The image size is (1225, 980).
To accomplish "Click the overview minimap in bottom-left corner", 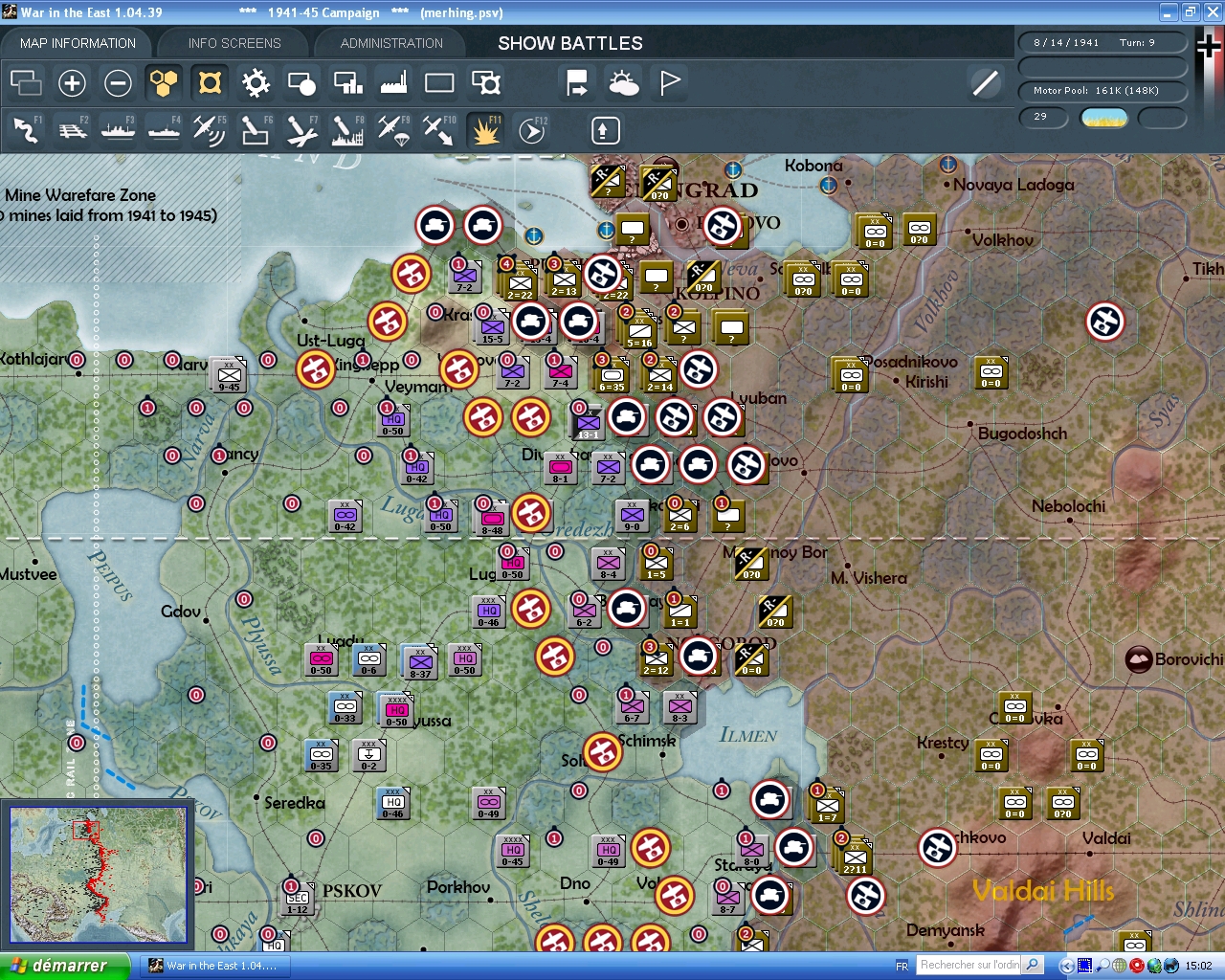I will (x=98, y=877).
